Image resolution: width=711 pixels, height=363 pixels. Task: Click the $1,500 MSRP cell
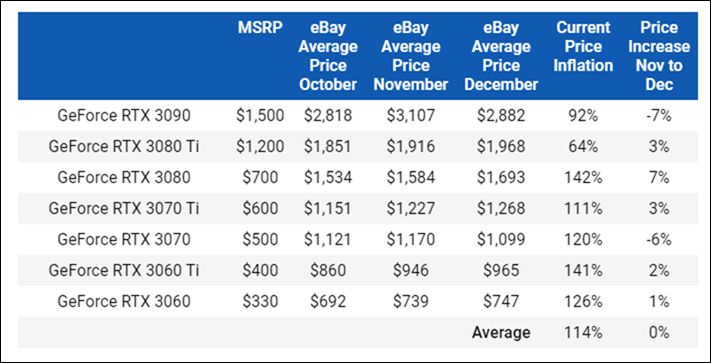tap(260, 116)
